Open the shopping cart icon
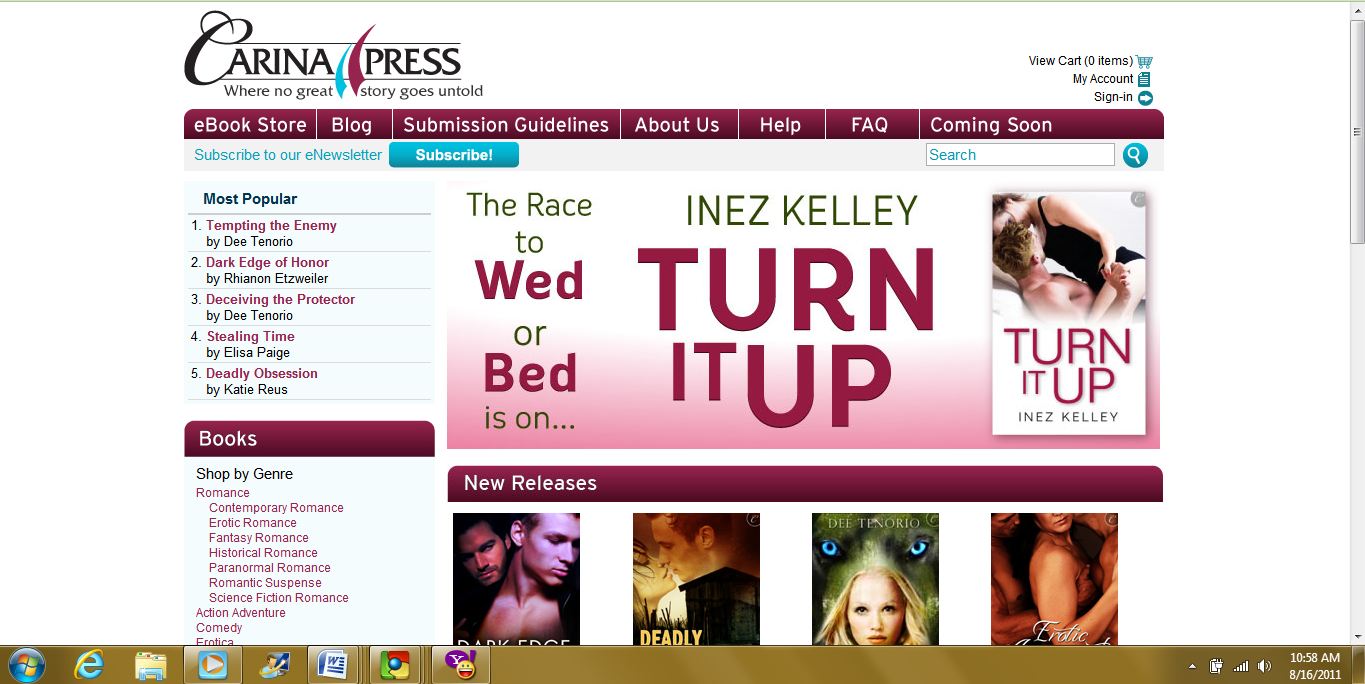The width and height of the screenshot is (1365, 684). pyautogui.click(x=1145, y=61)
